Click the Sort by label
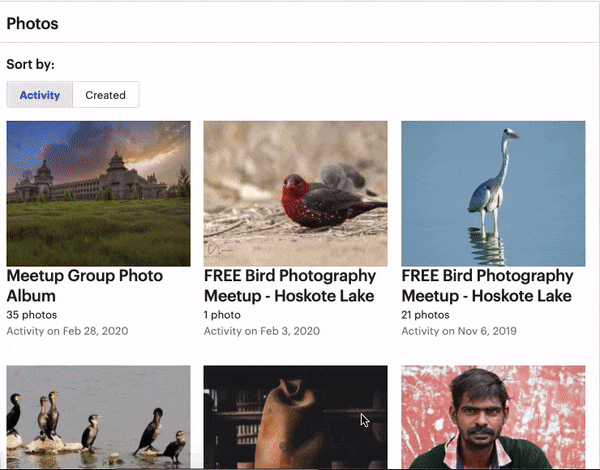This screenshot has width=600, height=470. coord(31,64)
